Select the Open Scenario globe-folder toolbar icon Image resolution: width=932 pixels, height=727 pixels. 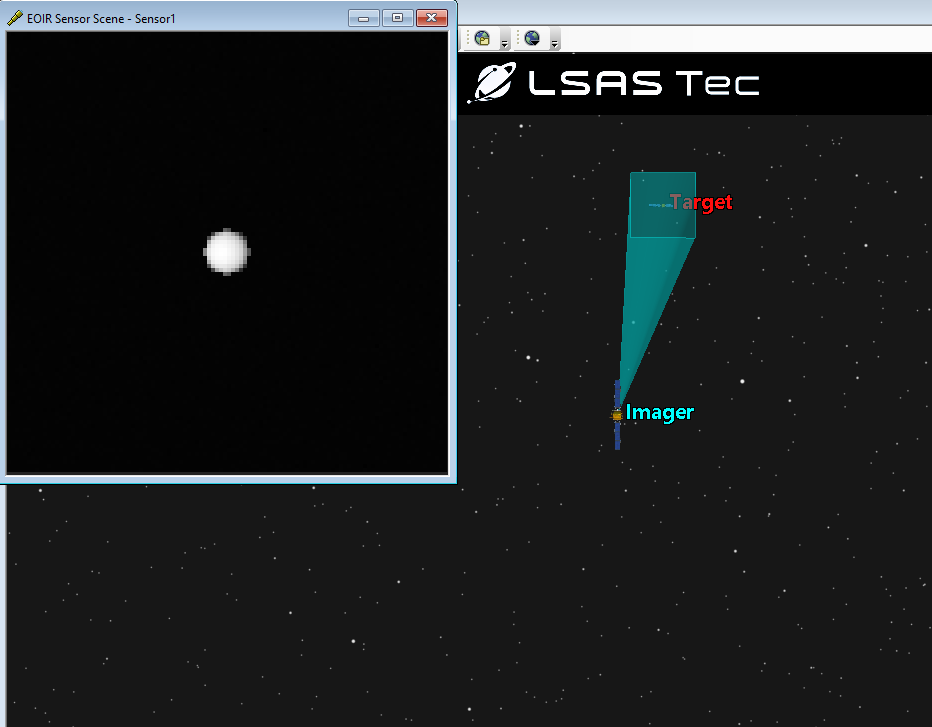(482, 38)
